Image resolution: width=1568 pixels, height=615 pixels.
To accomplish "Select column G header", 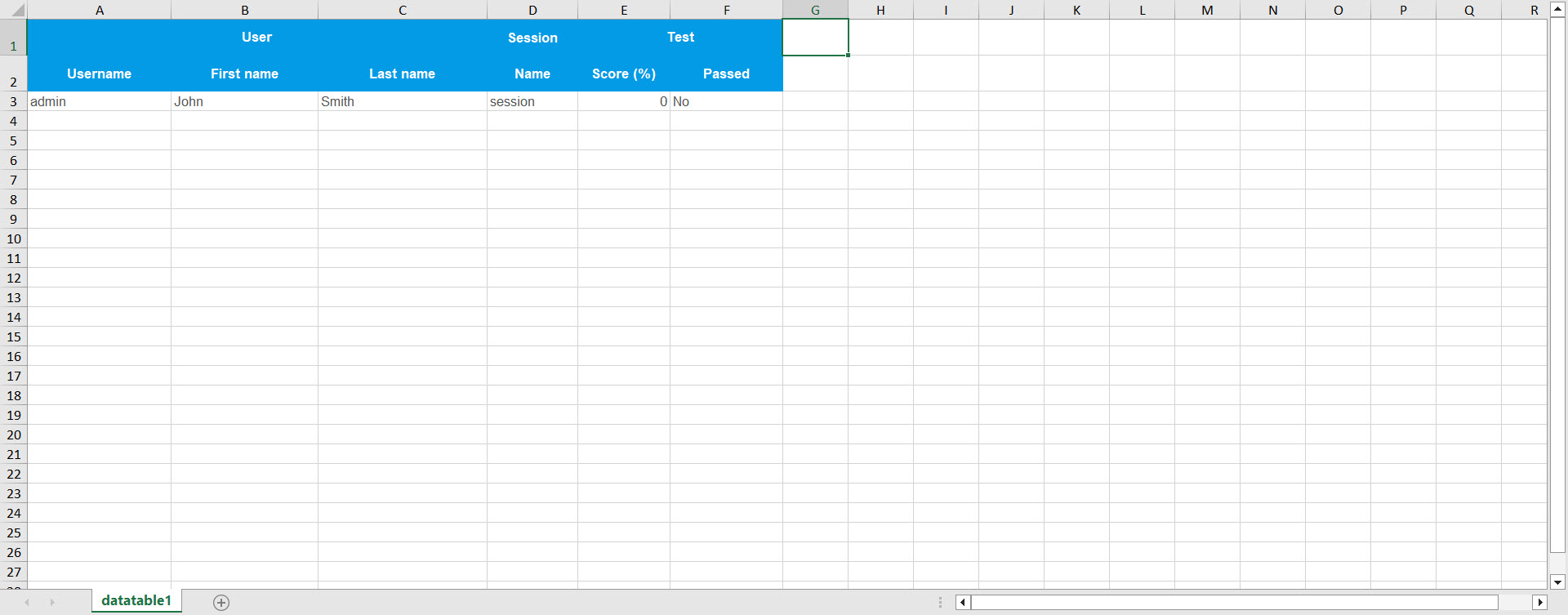I will point(815,11).
